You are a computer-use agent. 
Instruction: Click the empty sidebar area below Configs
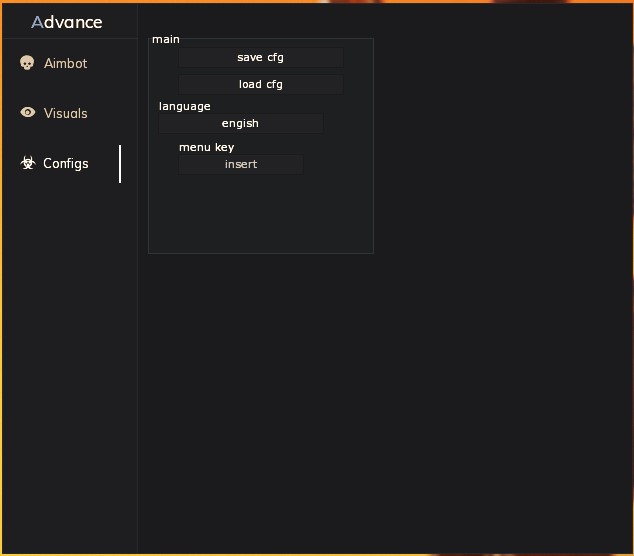click(68, 350)
